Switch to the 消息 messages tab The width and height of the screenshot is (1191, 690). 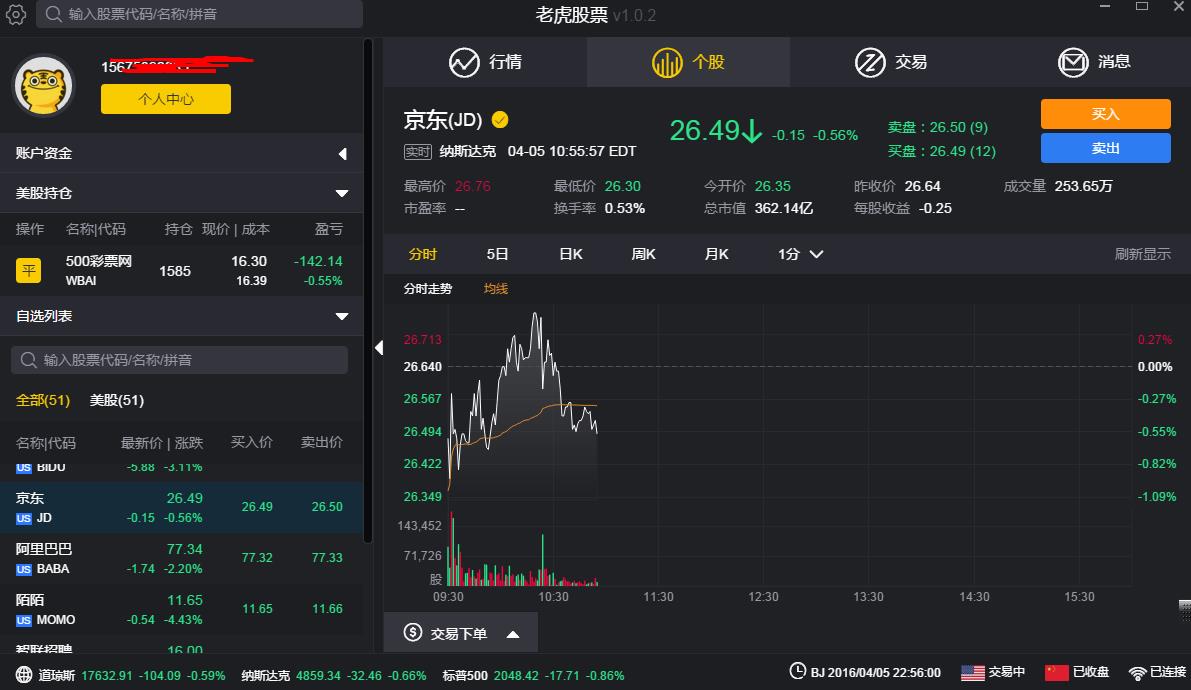pyautogui.click(x=1094, y=62)
